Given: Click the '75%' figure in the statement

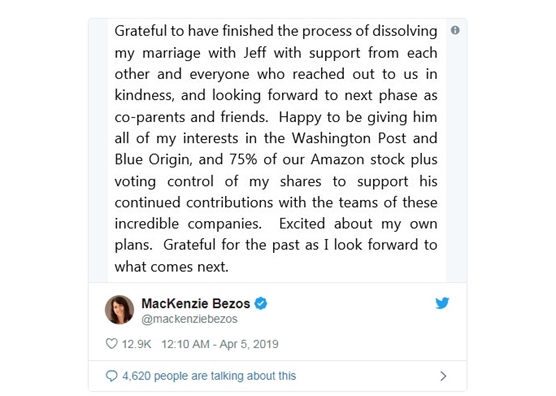Looking at the screenshot, I should 243,160.
